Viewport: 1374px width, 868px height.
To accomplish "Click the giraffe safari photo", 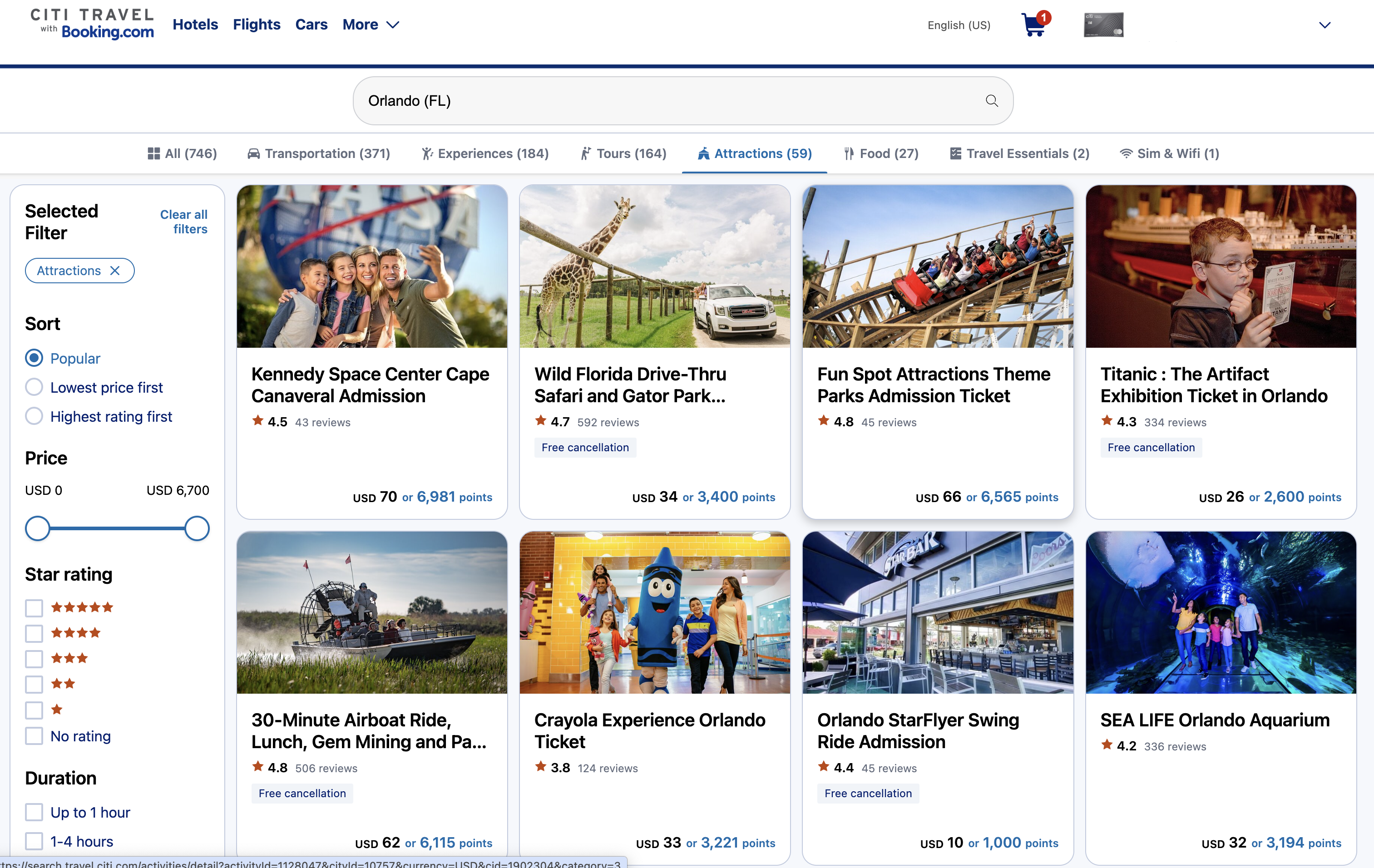I will click(654, 266).
